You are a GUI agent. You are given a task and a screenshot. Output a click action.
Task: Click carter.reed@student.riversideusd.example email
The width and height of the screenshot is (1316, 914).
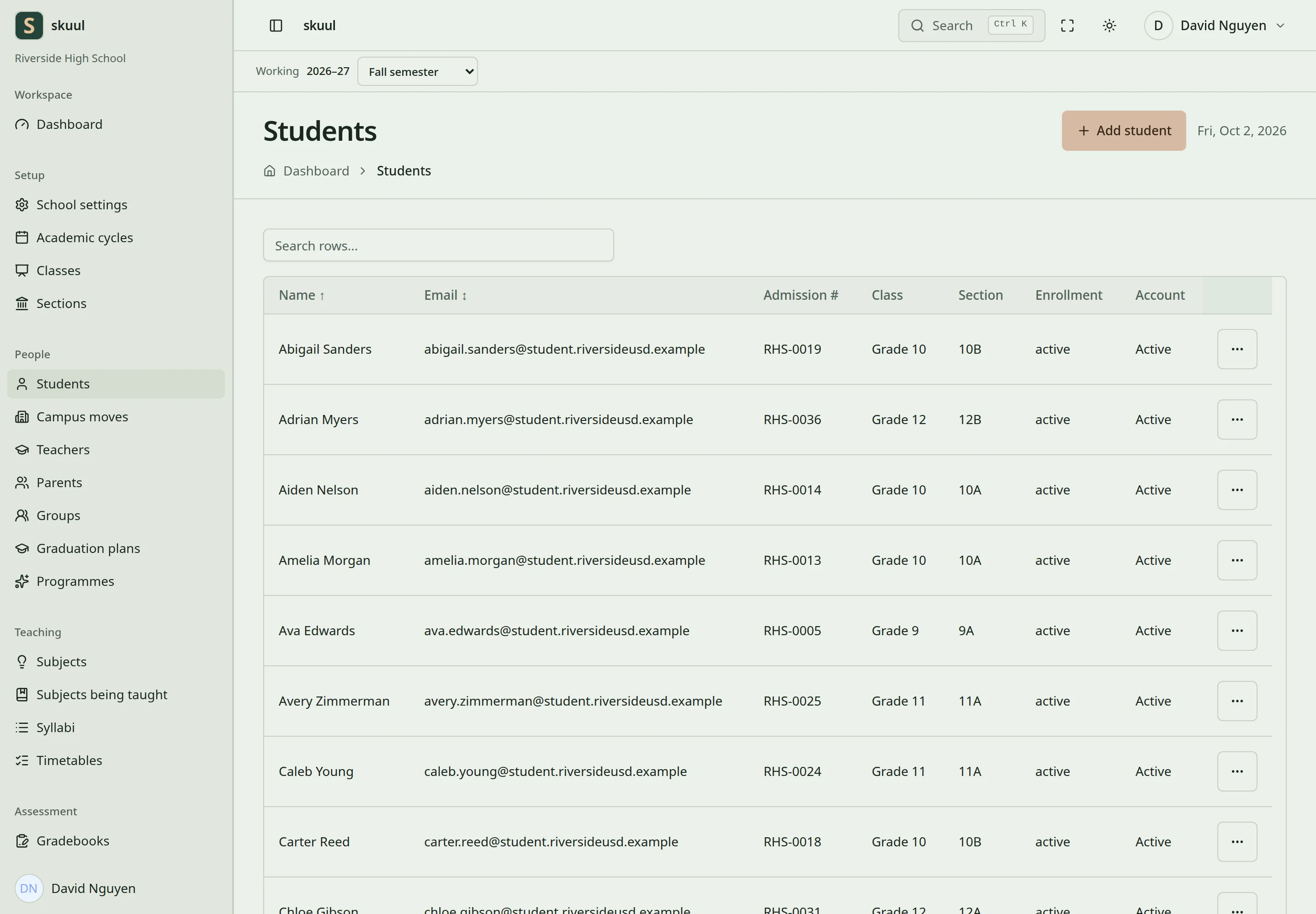coord(551,842)
